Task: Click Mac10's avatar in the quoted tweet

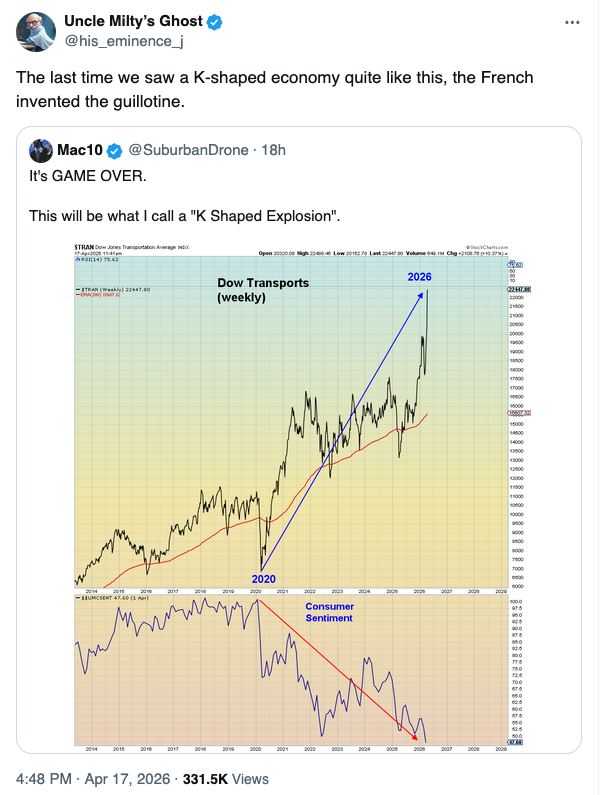Action: 41,150
